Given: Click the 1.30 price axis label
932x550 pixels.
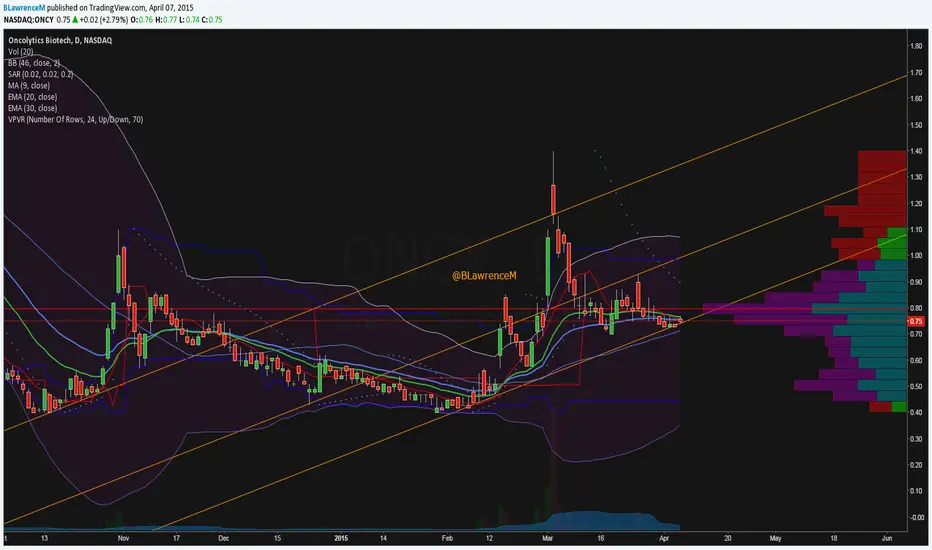Looking at the screenshot, I should (916, 177).
